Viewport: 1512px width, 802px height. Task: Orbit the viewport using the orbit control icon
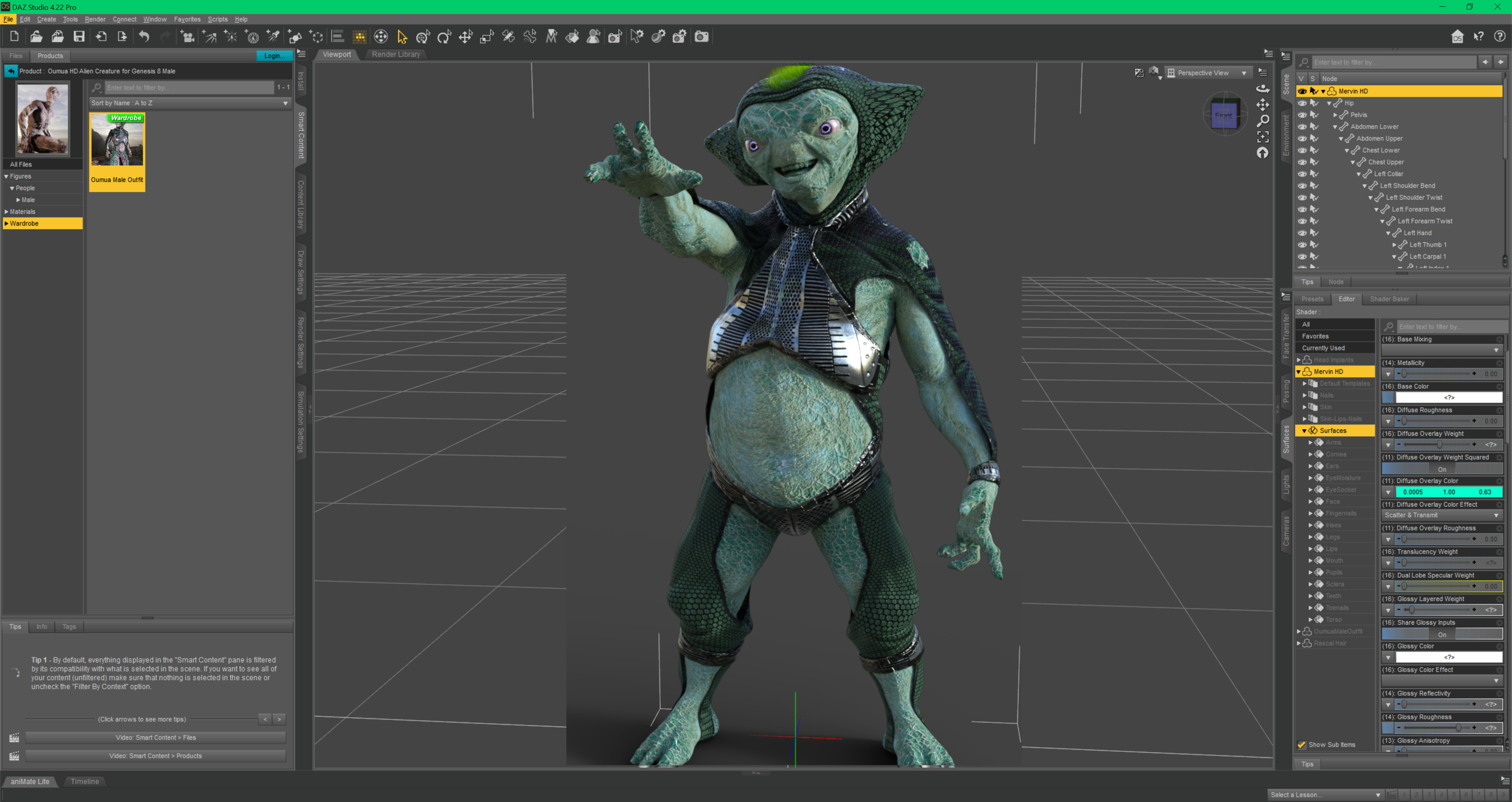tap(1262, 88)
